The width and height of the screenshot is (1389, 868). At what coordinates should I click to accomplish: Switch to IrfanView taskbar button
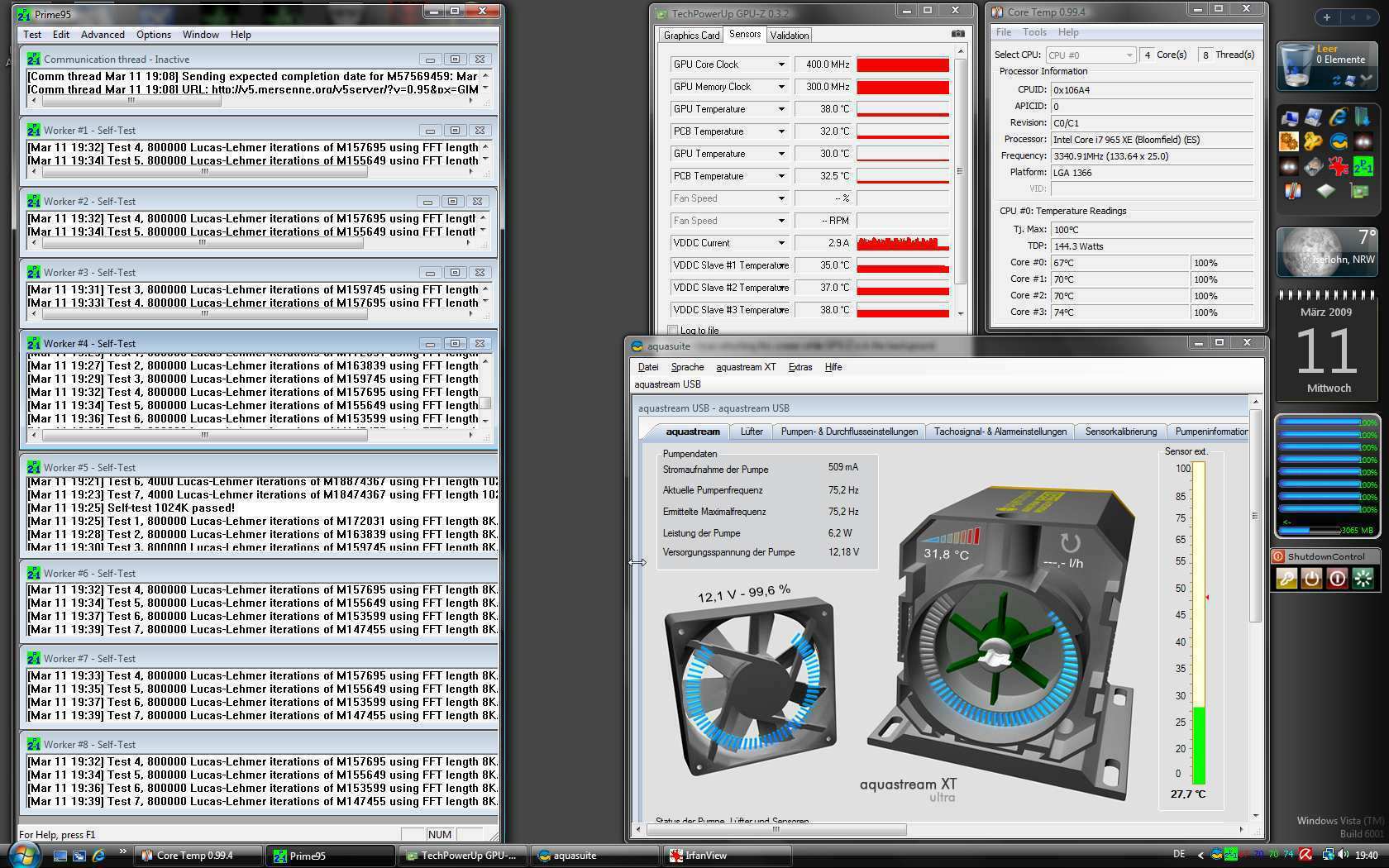point(728,856)
